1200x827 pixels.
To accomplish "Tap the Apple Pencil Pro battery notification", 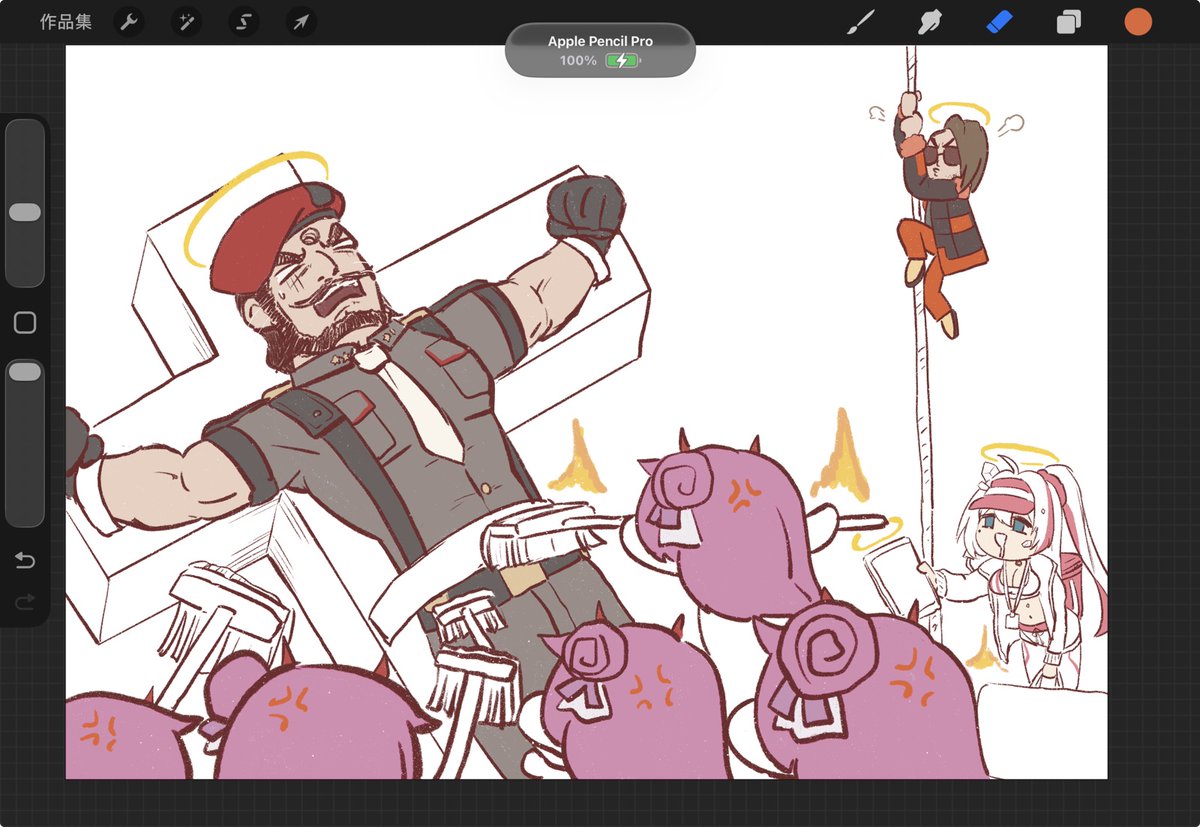I will 600,50.
